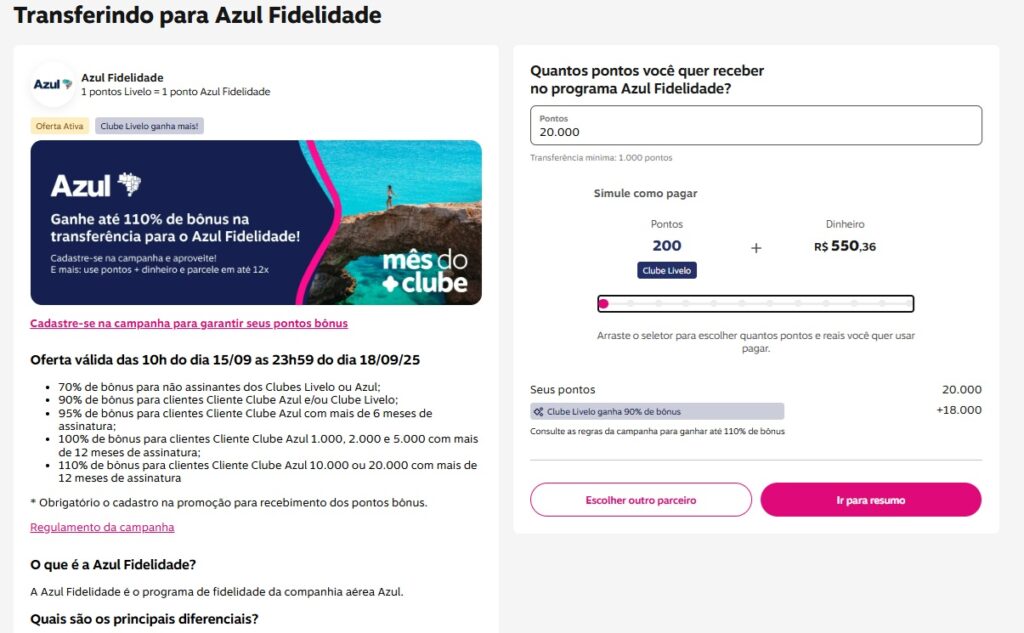This screenshot has height=633, width=1024.
Task: Click the icon beside 'Clube Livelo ganha 90%'
Action: (539, 411)
